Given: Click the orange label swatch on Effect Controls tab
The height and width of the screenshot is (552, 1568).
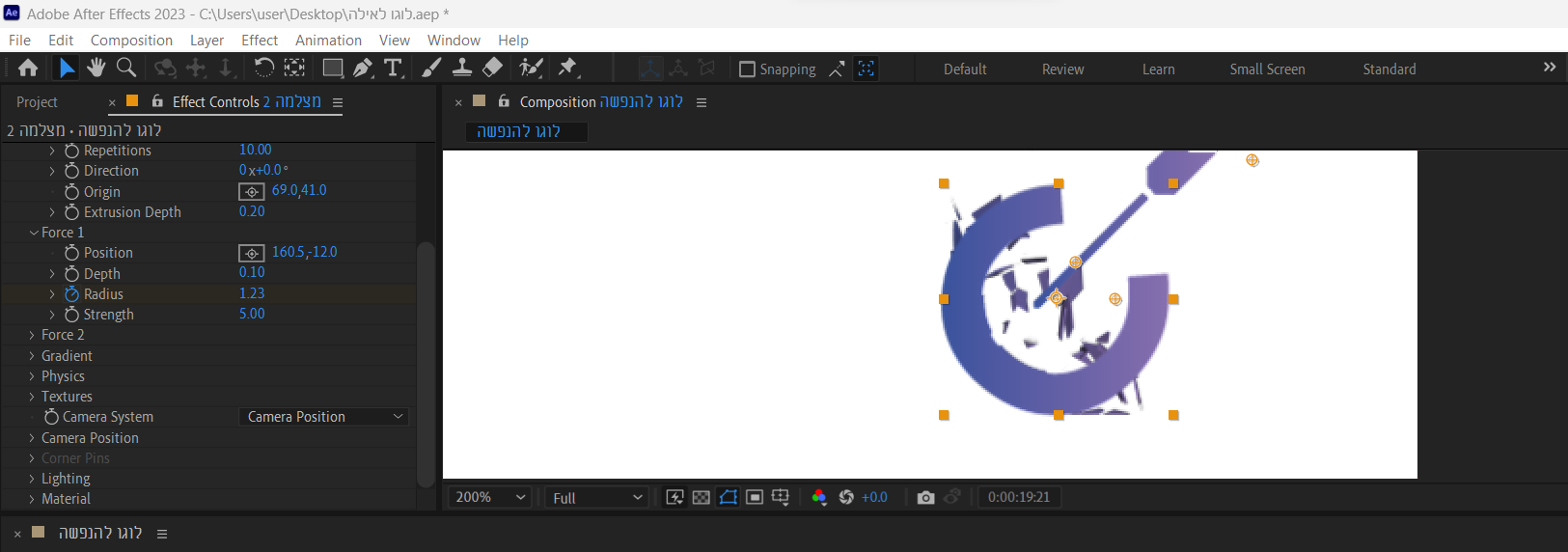Looking at the screenshot, I should 132,100.
